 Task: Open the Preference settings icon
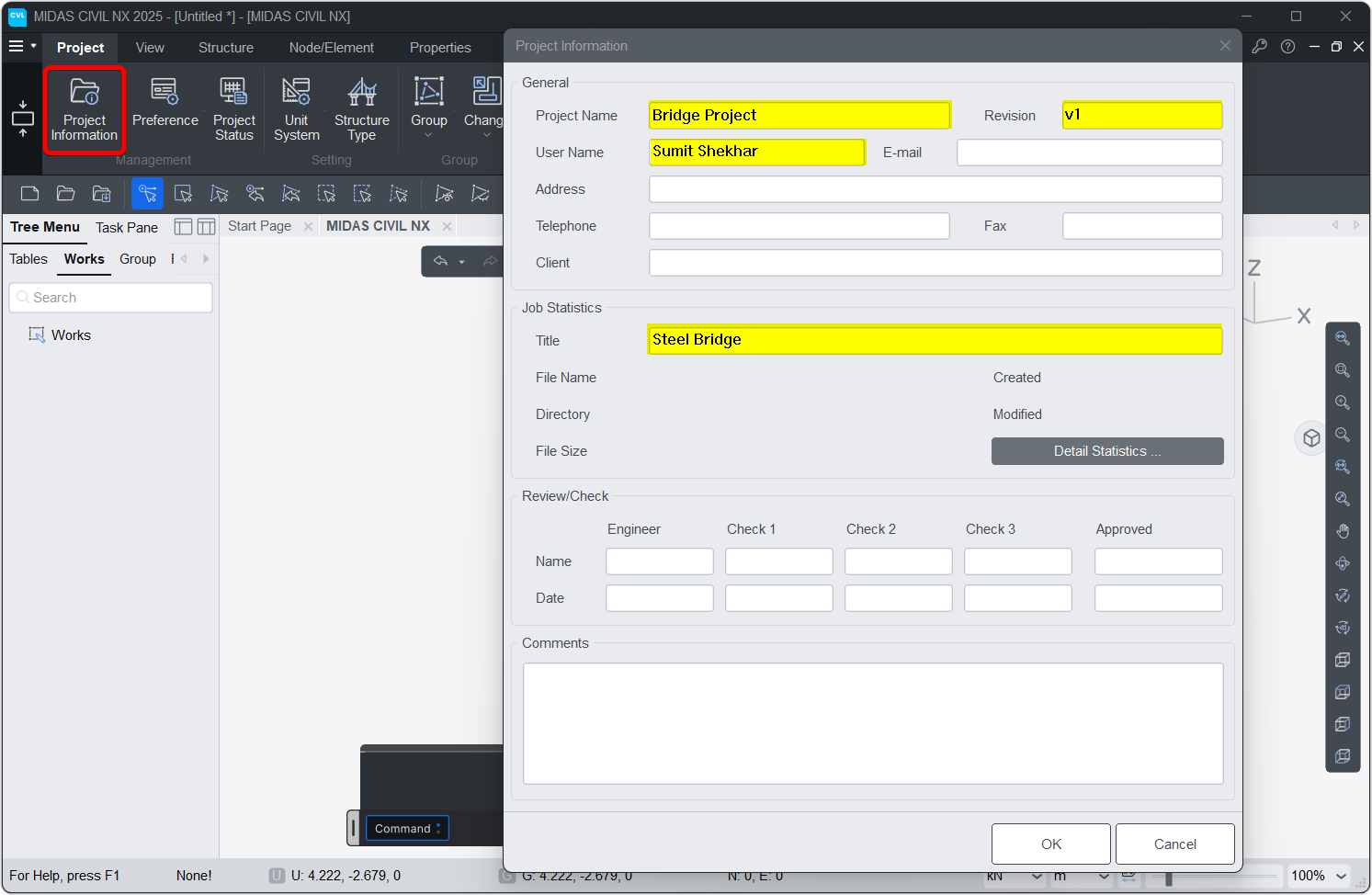coord(164,103)
